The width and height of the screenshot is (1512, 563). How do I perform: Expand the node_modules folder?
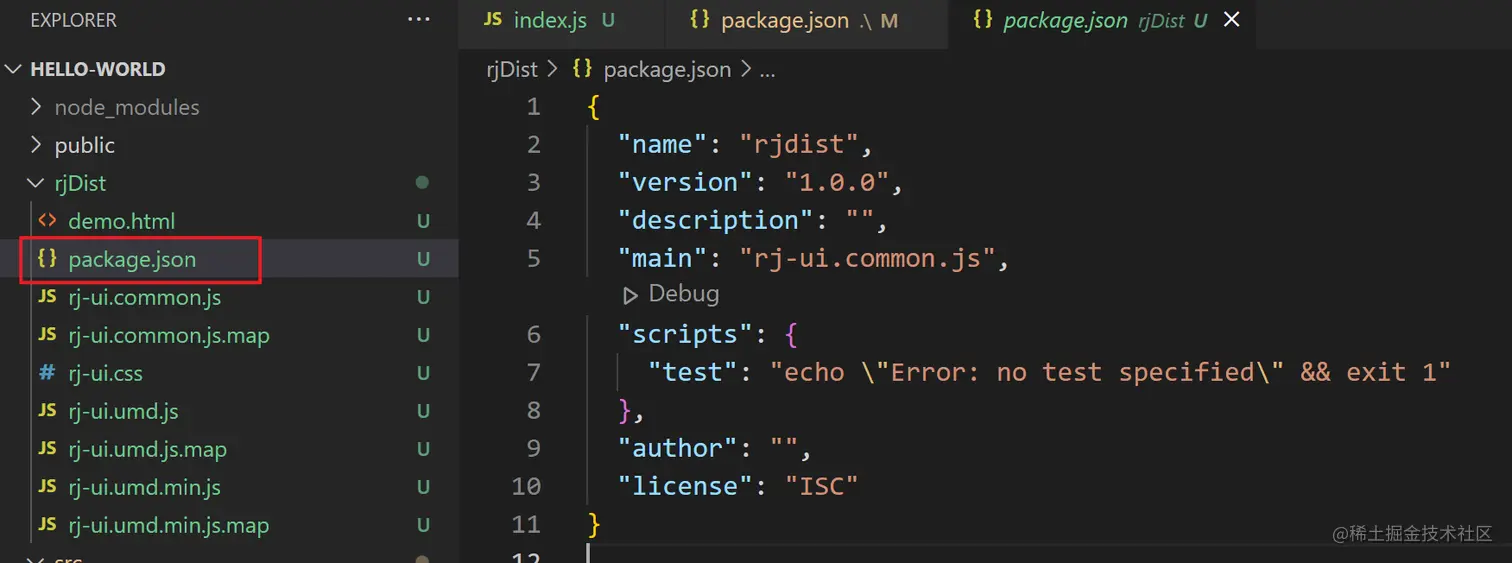[36, 107]
